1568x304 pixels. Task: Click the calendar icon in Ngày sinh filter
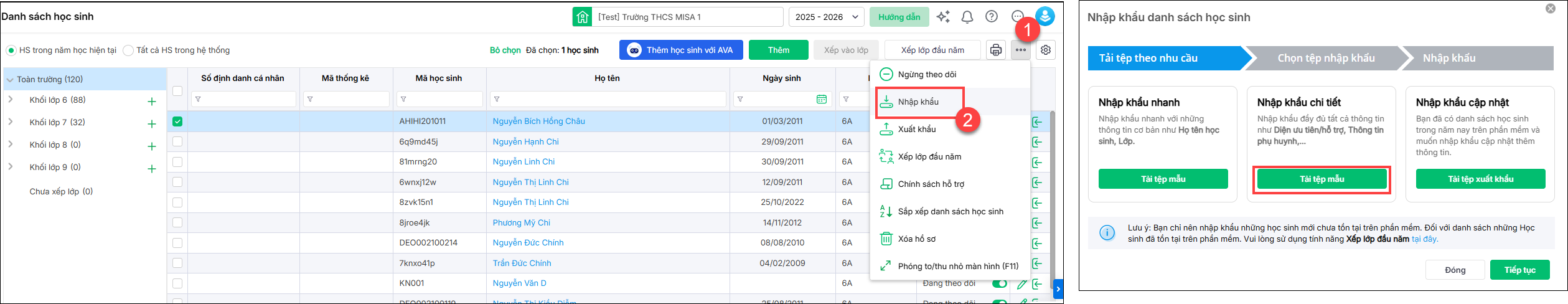click(x=821, y=99)
